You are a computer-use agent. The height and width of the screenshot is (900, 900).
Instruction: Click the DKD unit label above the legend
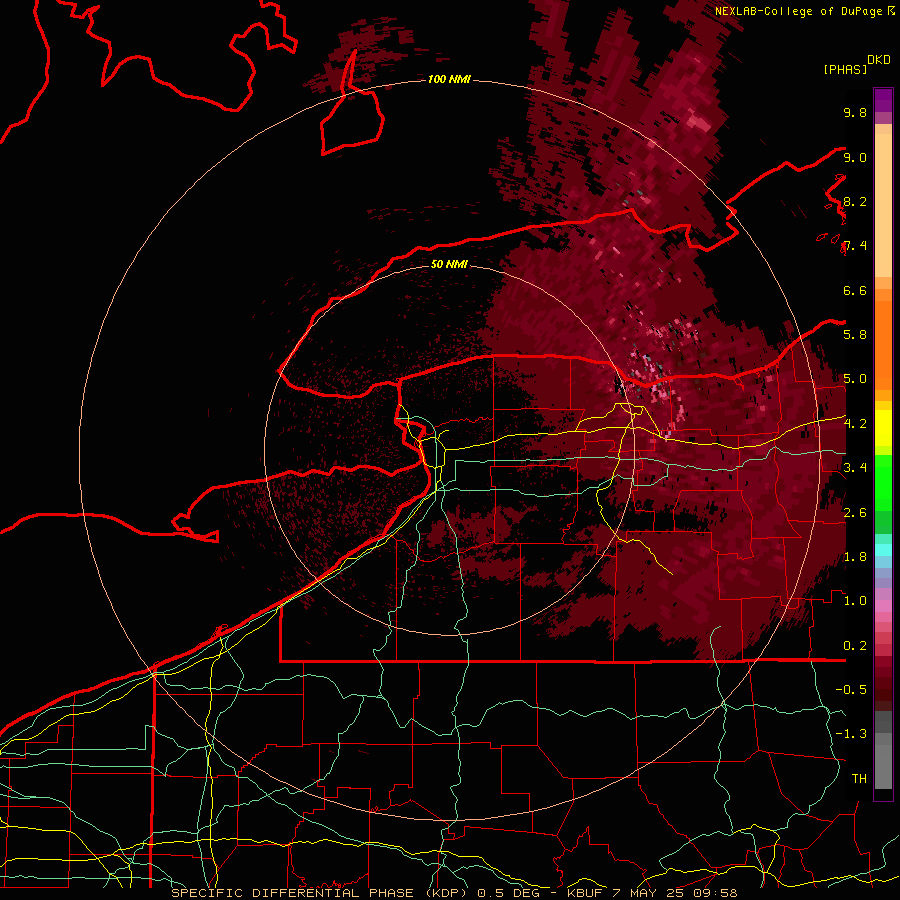point(879,60)
